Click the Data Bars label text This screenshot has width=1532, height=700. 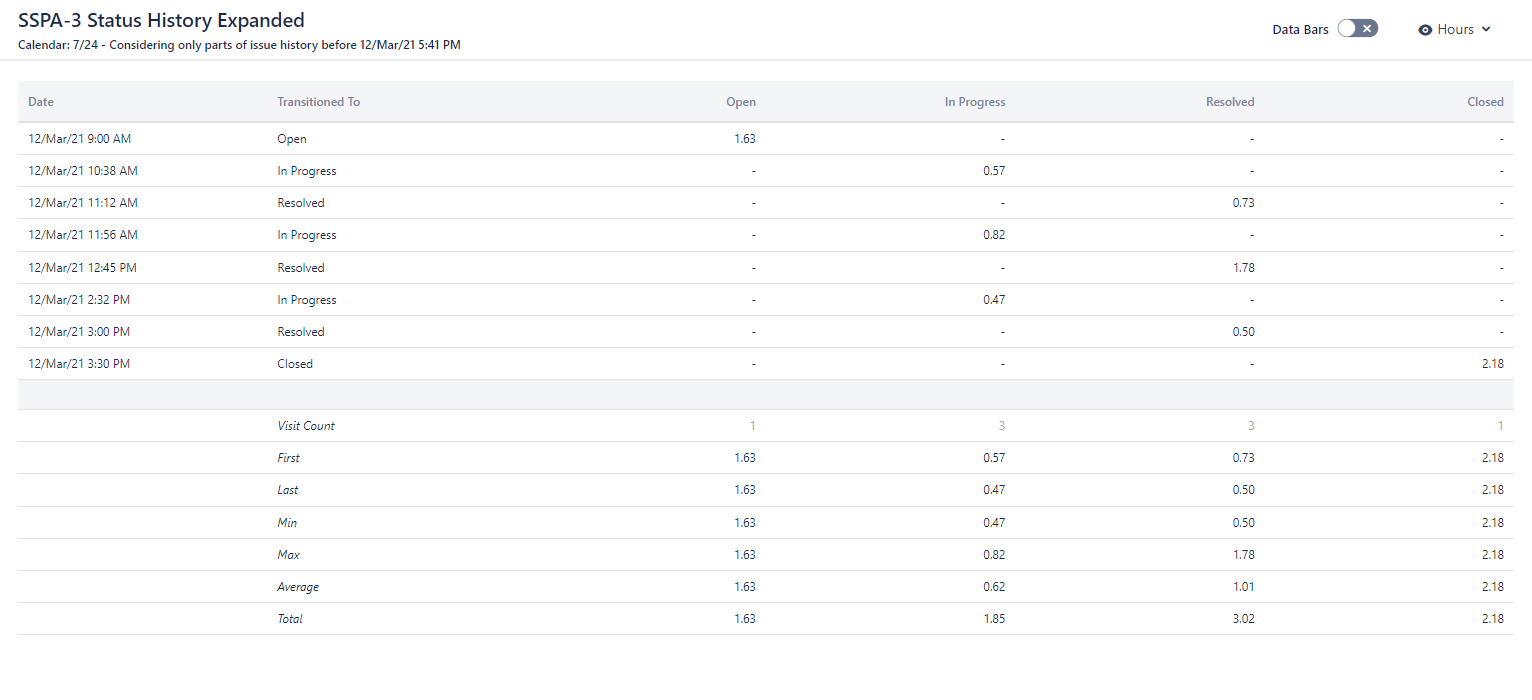1300,30
